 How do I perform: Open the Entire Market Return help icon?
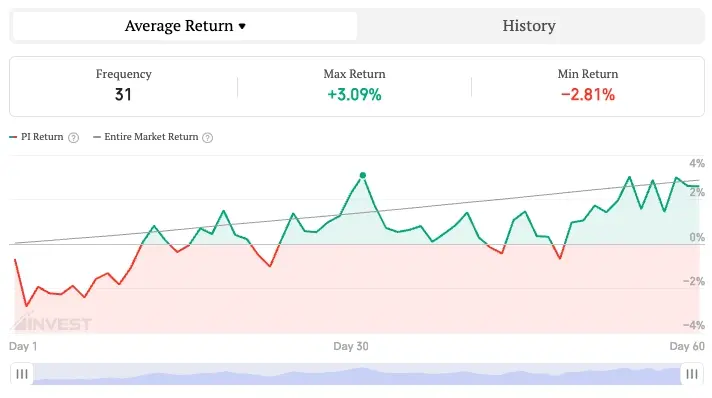tap(208, 138)
